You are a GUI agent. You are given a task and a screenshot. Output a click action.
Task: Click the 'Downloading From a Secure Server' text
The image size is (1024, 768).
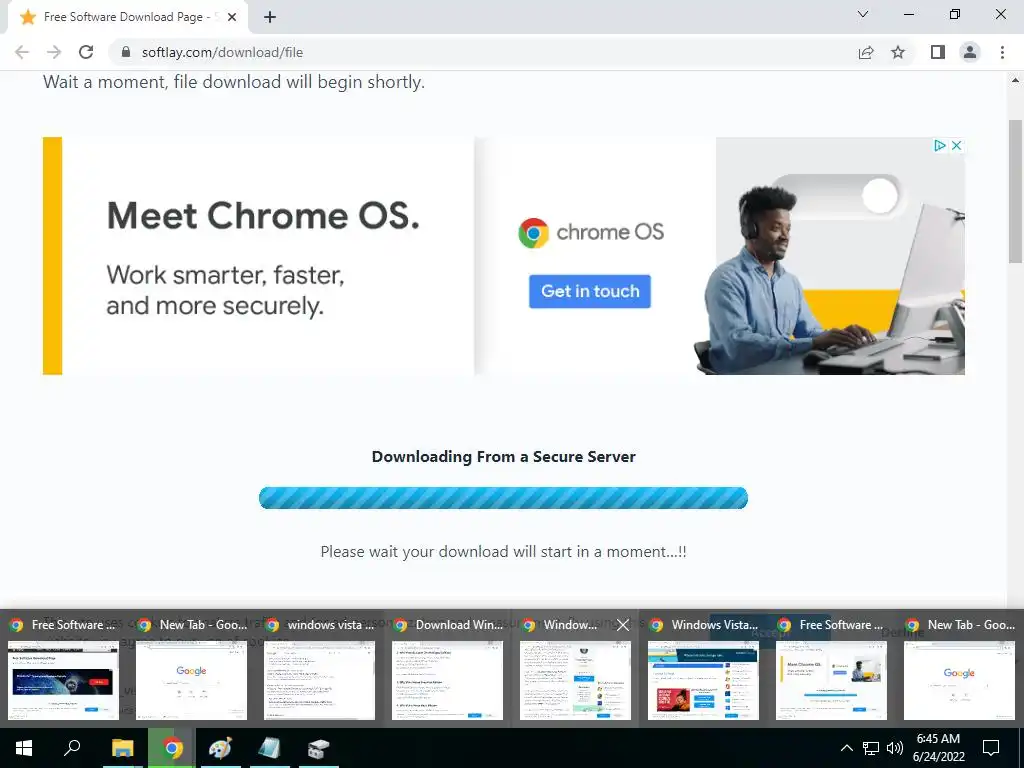(x=503, y=456)
